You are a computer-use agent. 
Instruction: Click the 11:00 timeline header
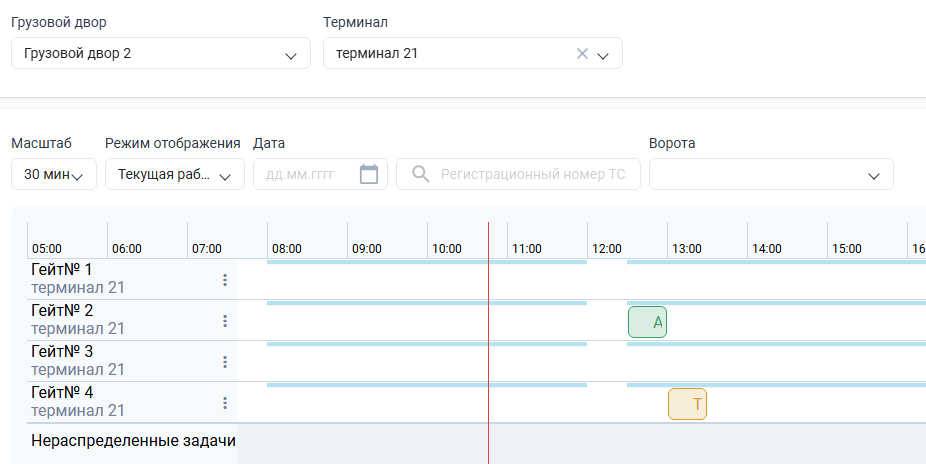527,249
